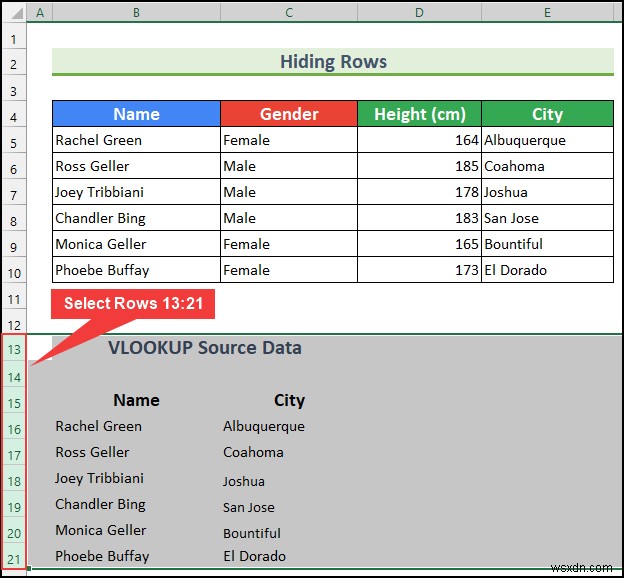Select the height value 183
This screenshot has height=578, width=624.
click(x=419, y=218)
